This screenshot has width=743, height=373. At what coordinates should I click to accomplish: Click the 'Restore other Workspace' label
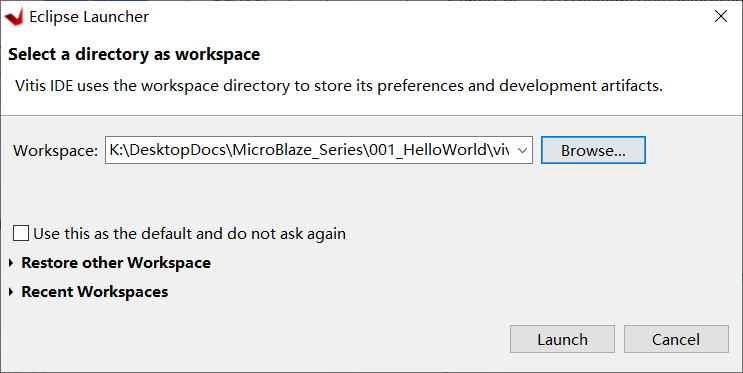(116, 263)
